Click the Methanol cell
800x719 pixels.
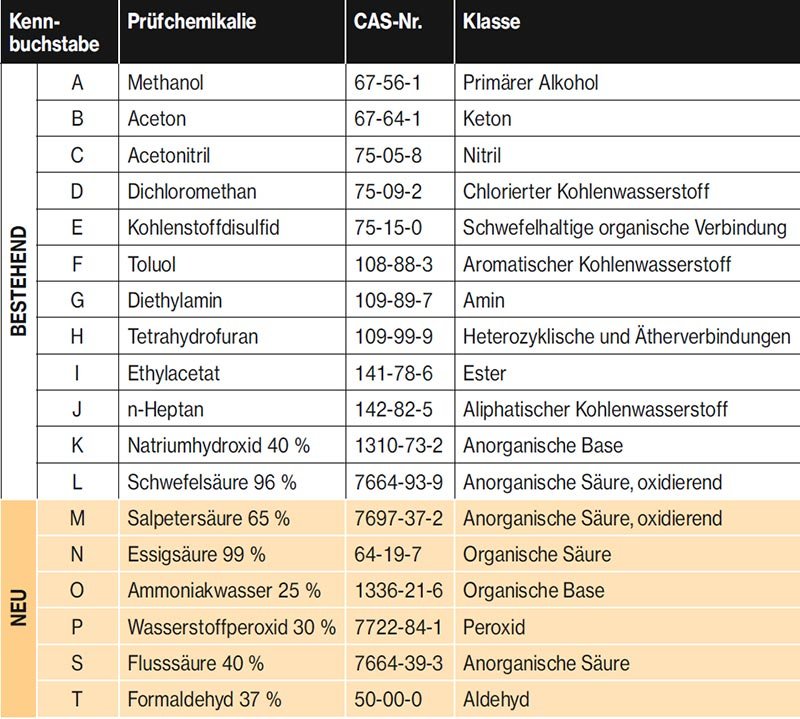(x=165, y=82)
